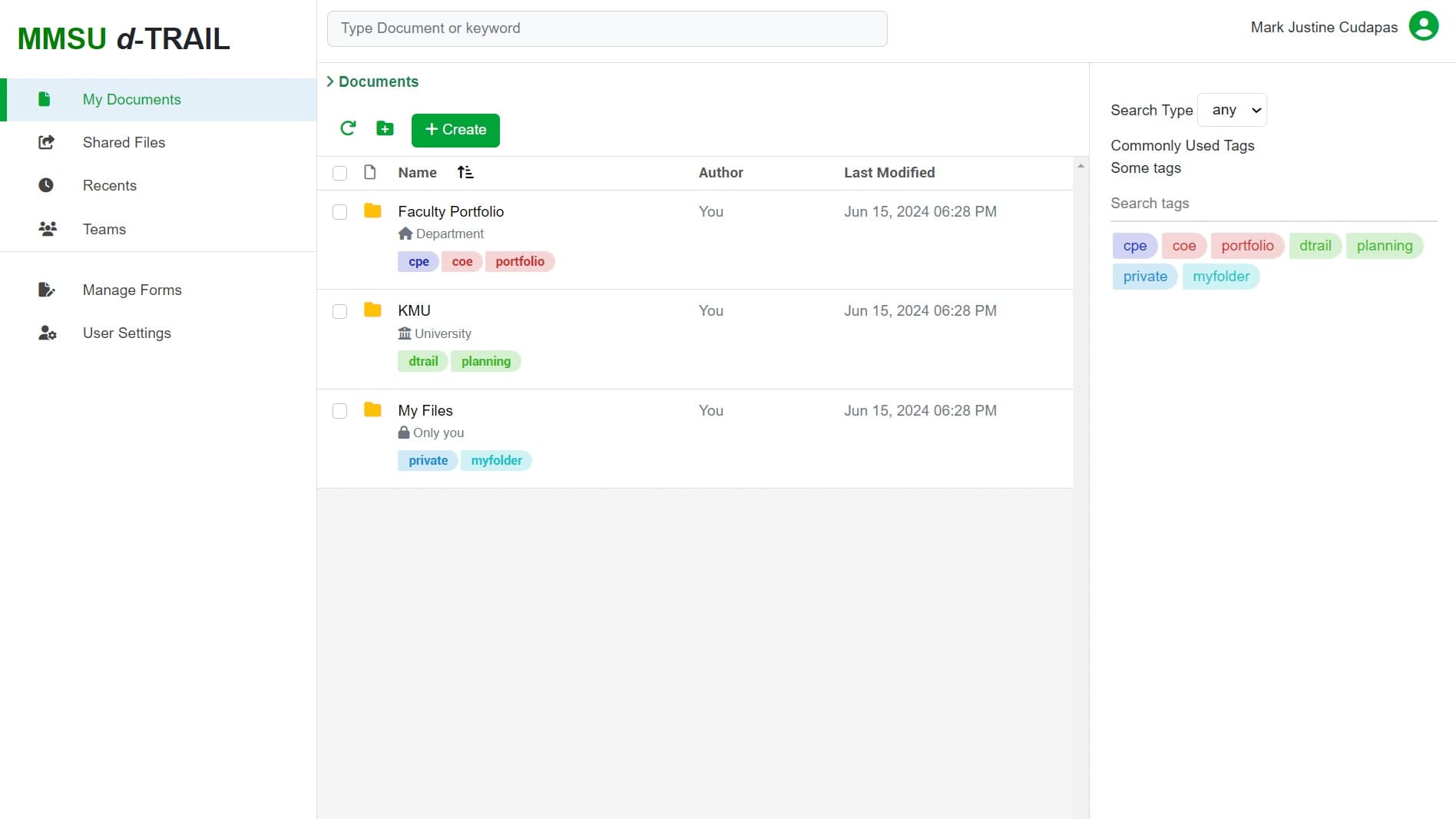Screen dimensions: 1456x819
Task: Click the User Settings gear-person icon
Action: click(x=48, y=333)
